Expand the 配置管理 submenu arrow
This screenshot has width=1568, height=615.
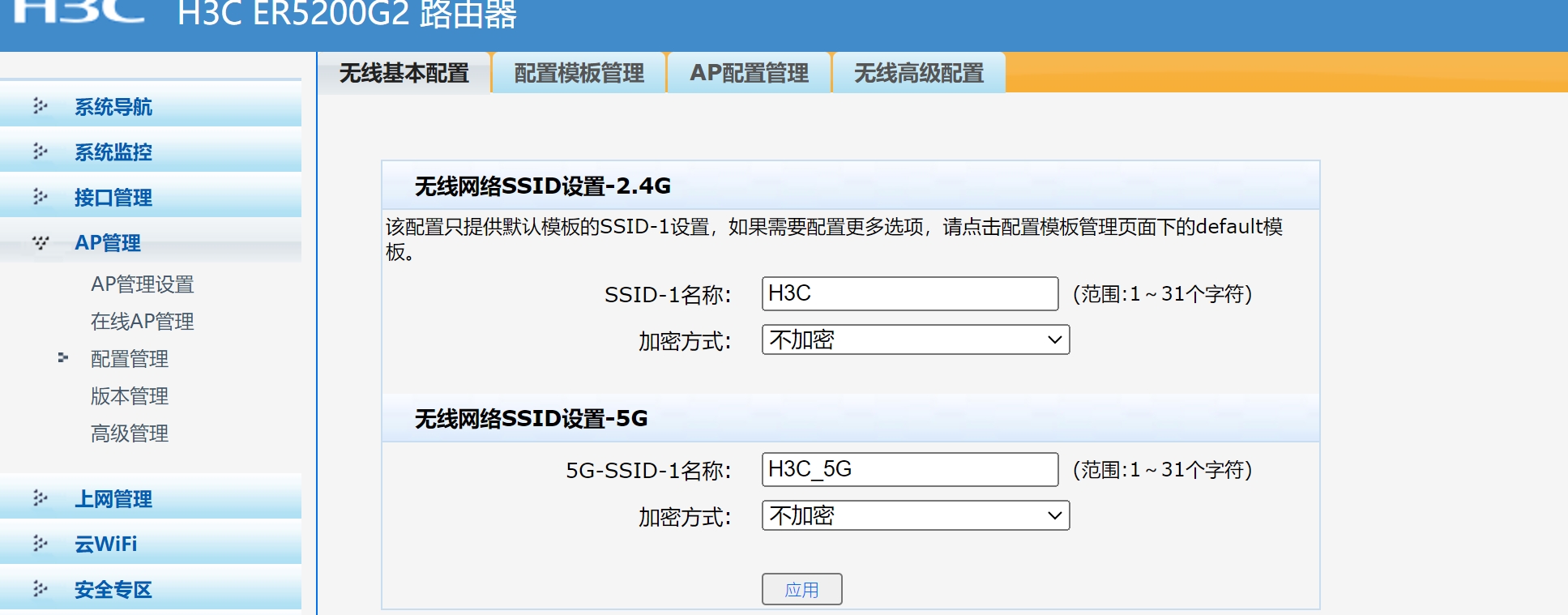[x=63, y=357]
